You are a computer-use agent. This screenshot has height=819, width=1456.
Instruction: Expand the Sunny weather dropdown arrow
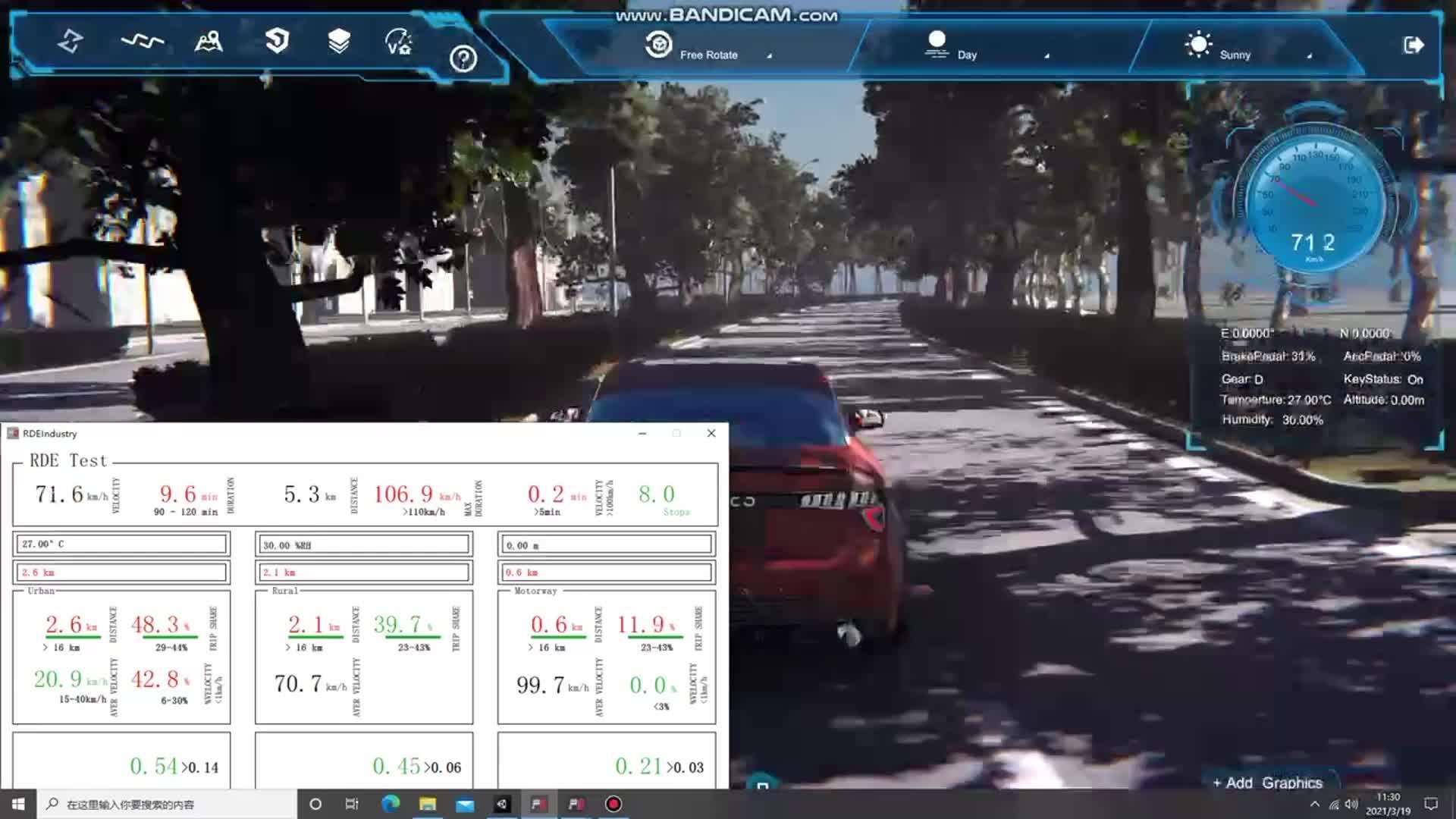[1310, 56]
